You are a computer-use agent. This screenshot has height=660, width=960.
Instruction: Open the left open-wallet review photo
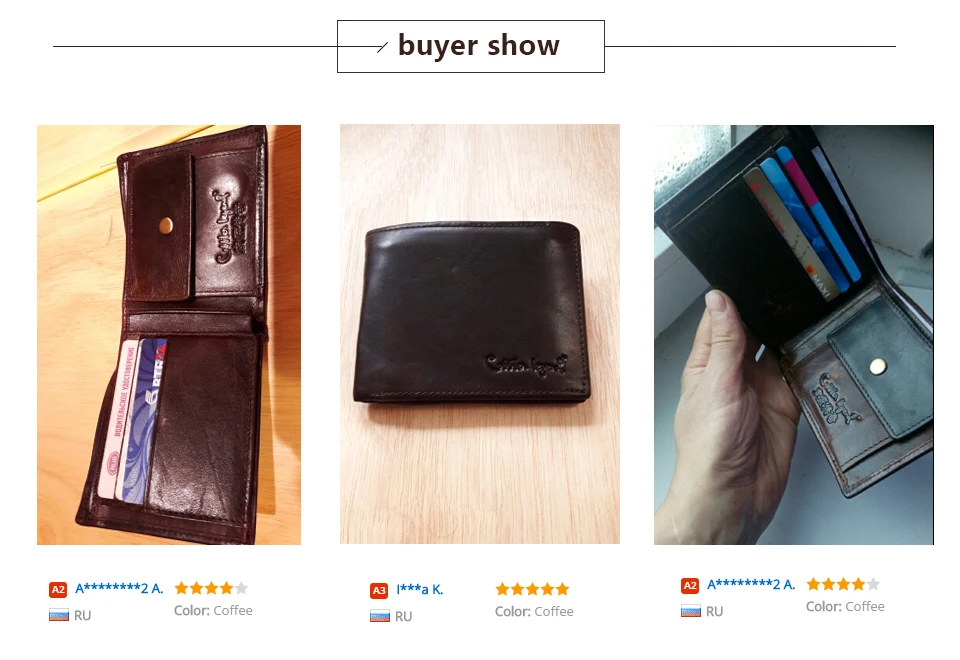(169, 335)
